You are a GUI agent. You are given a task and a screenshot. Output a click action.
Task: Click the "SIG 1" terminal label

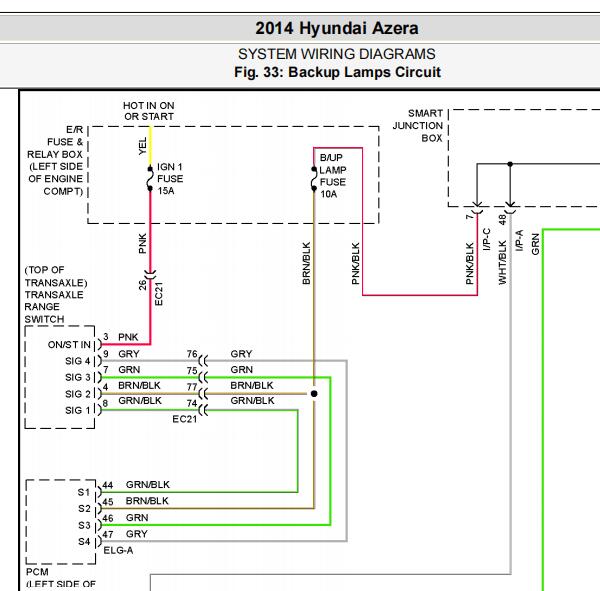click(x=78, y=410)
